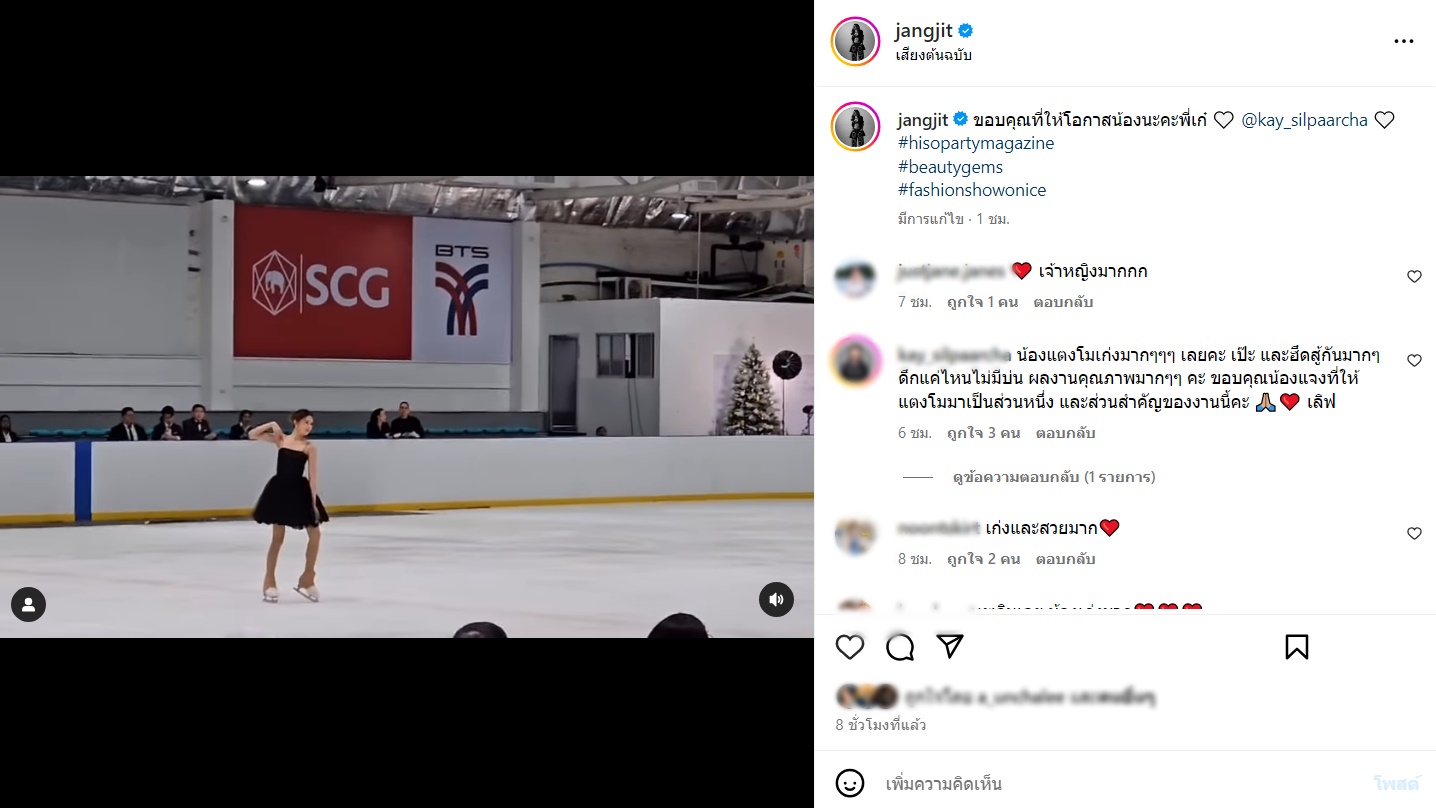The height and width of the screenshot is (808, 1436).
Task: Share the post via paper plane icon
Action: tap(950, 647)
